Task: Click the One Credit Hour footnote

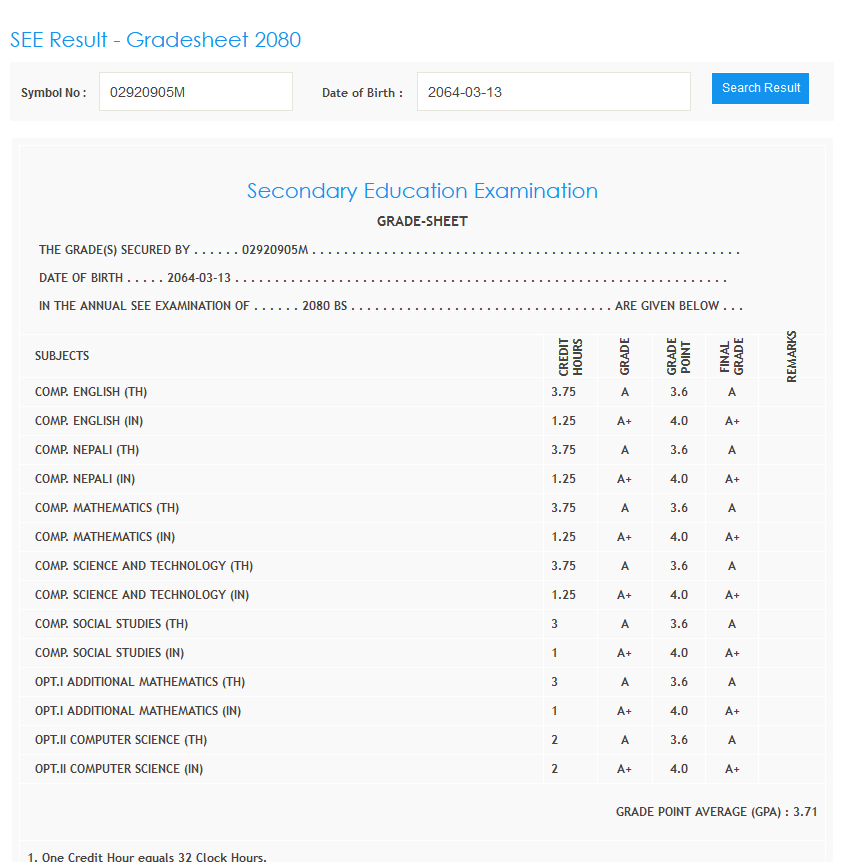Action: (x=147, y=857)
